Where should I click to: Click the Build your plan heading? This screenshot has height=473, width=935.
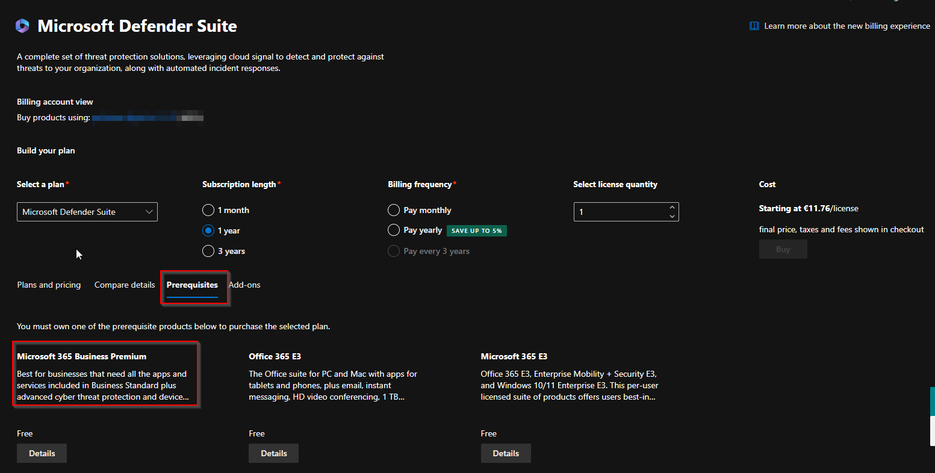point(46,150)
